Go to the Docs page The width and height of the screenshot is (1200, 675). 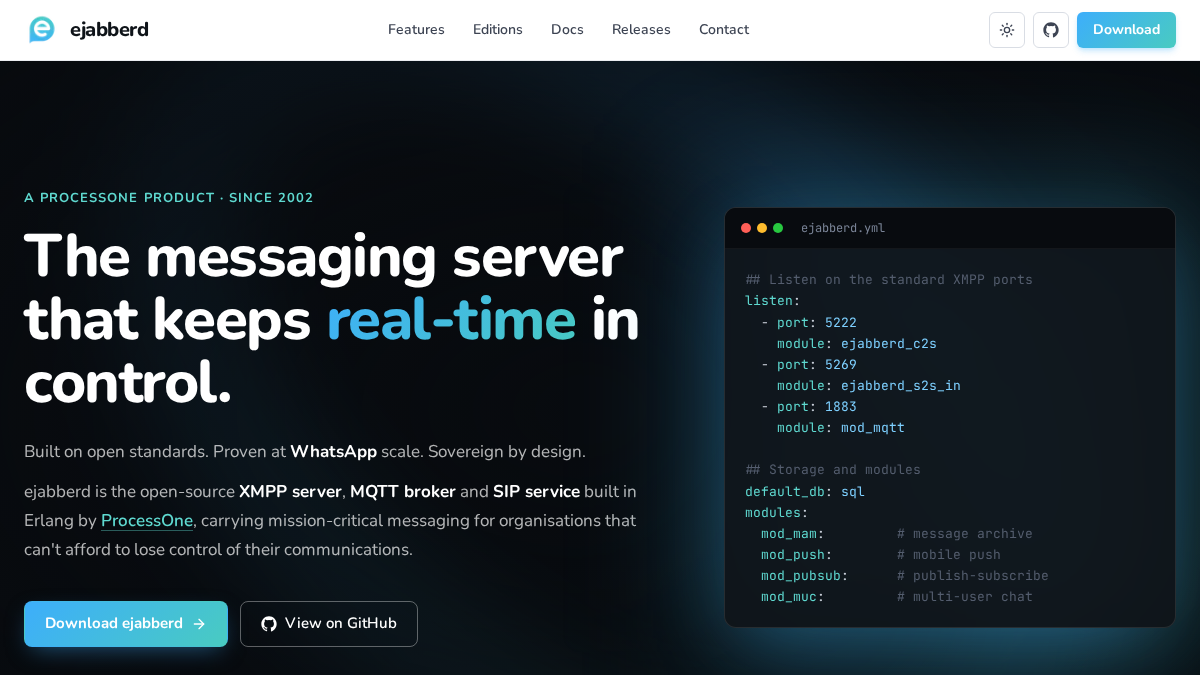pyautogui.click(x=567, y=29)
